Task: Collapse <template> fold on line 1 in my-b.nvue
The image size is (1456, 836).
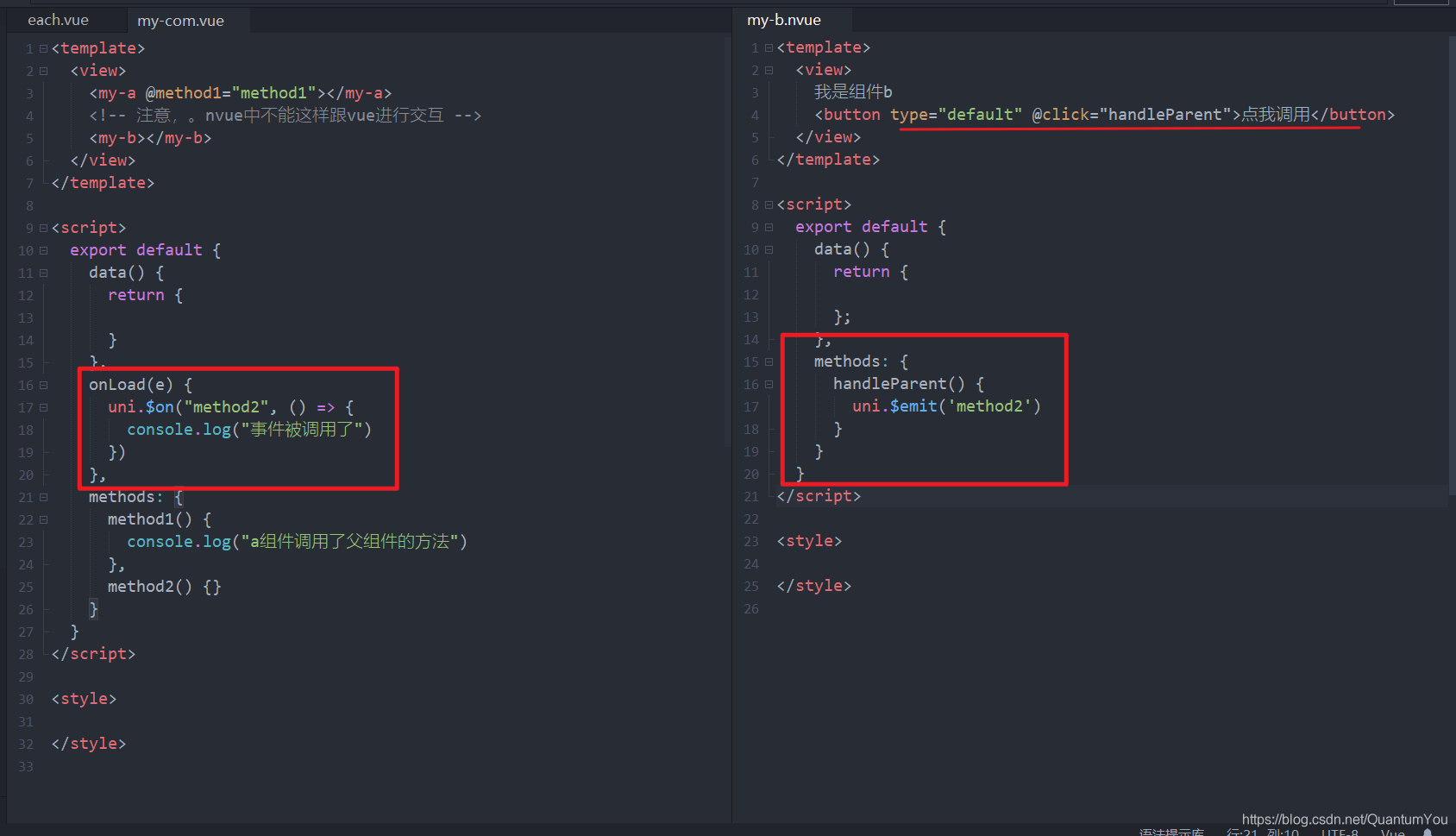Action: 769,48
